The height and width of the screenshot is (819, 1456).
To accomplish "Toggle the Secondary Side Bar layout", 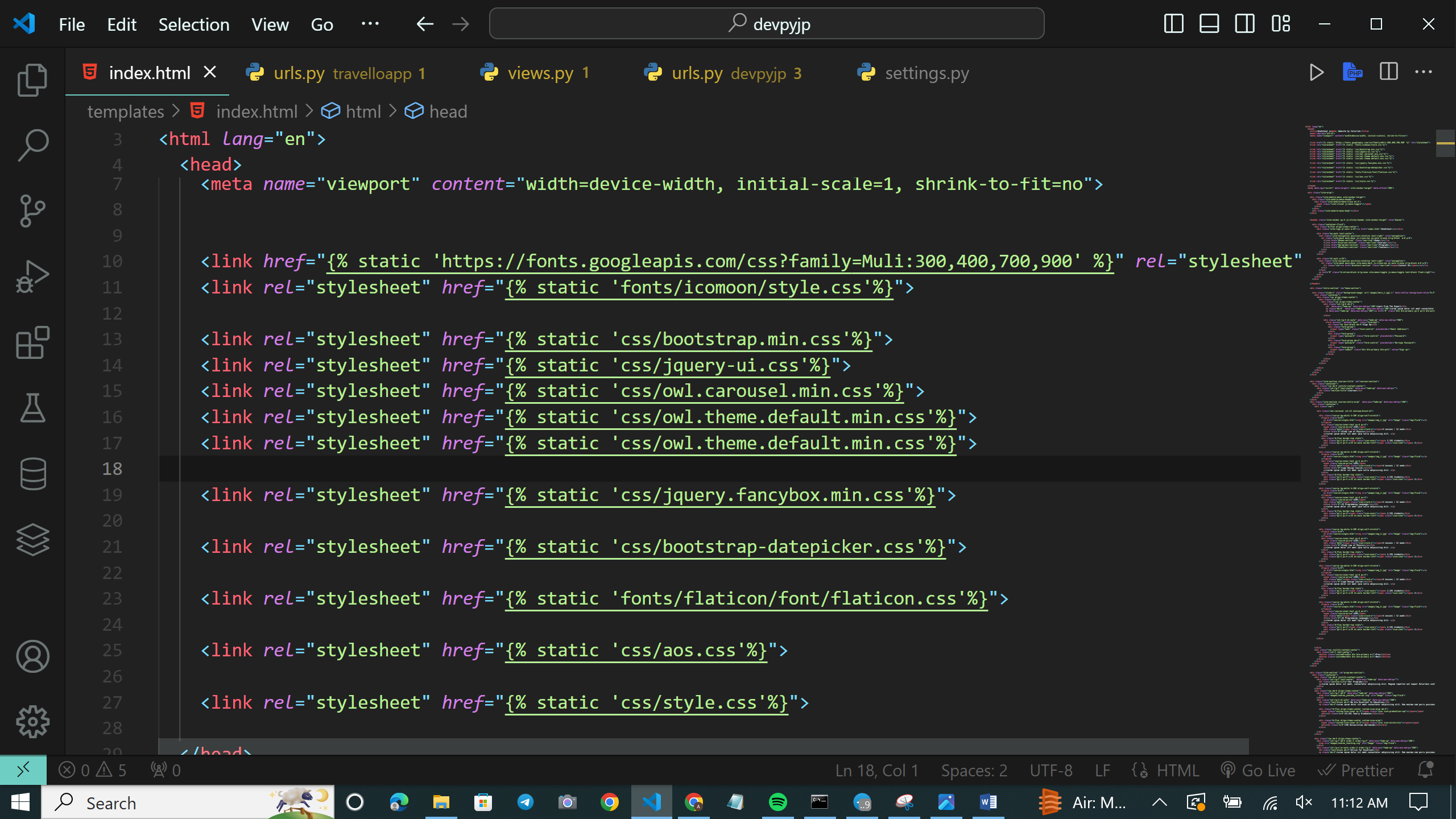I will pyautogui.click(x=1244, y=24).
